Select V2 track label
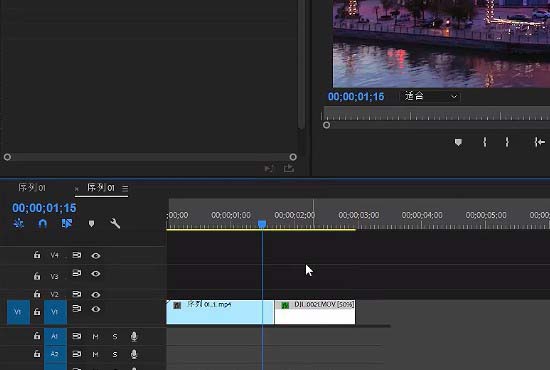This screenshot has width=550, height=370. click(x=54, y=294)
